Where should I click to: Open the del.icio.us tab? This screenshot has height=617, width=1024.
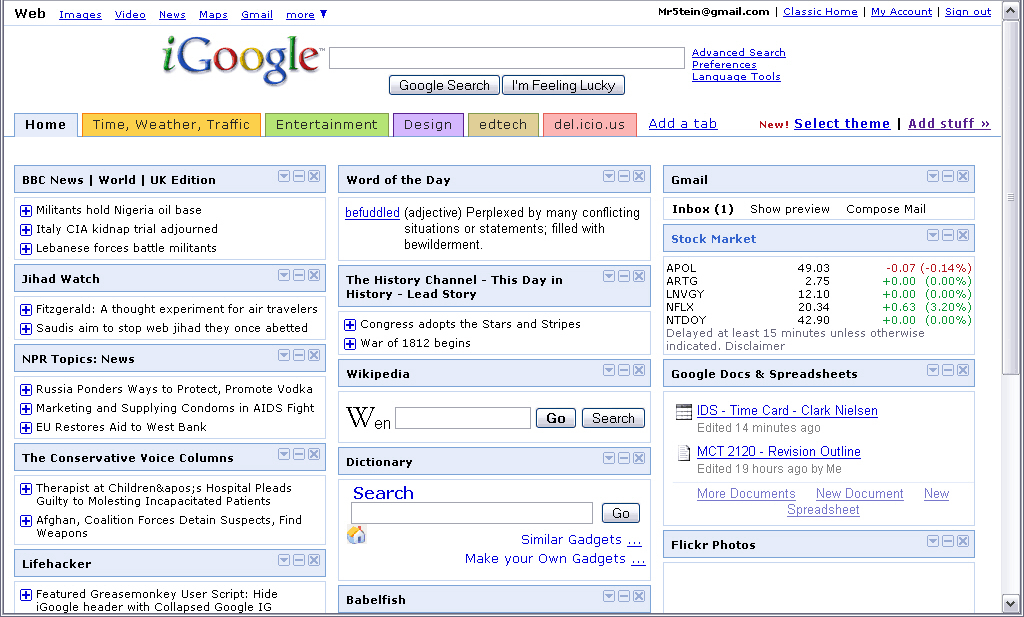590,125
